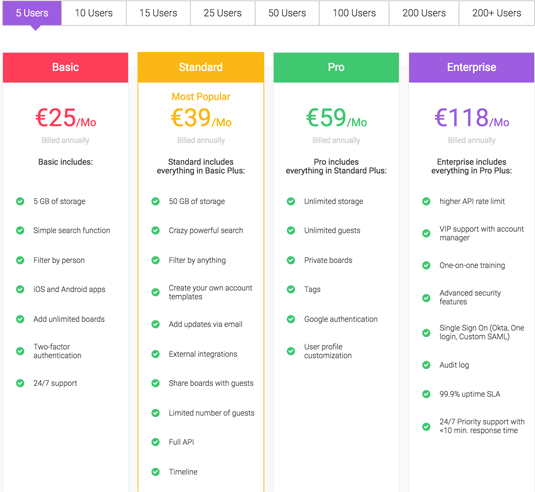This screenshot has height=492, width=535.
Task: Click the checkmark icon beside 5 GB of storage
Action: click(x=20, y=201)
